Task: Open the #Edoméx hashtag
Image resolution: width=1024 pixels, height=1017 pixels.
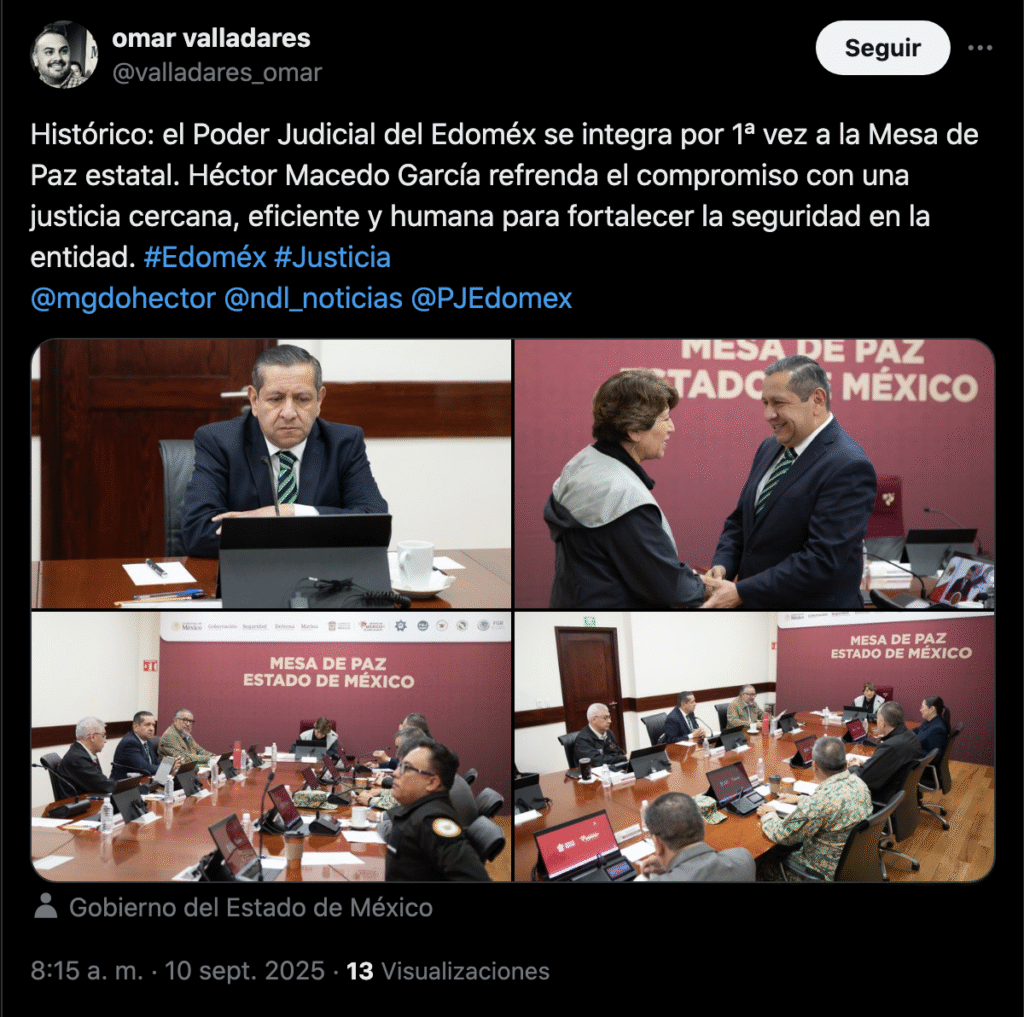Action: tap(205, 257)
